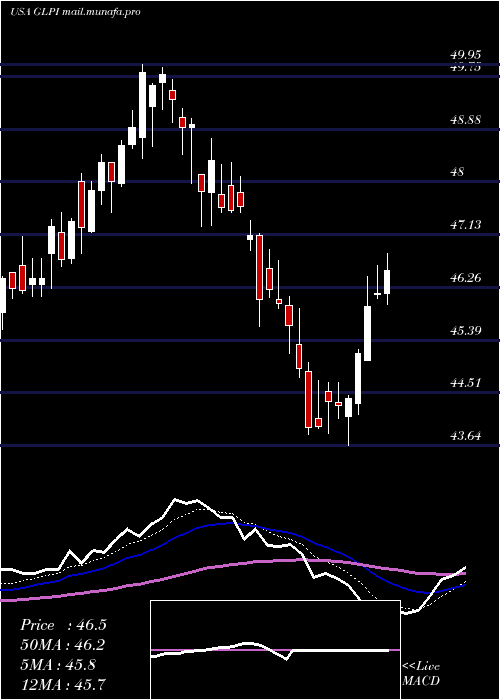Image resolution: width=500 pixels, height=700 pixels.
Task: Select the 44.51 price level label
Action: (466, 383)
